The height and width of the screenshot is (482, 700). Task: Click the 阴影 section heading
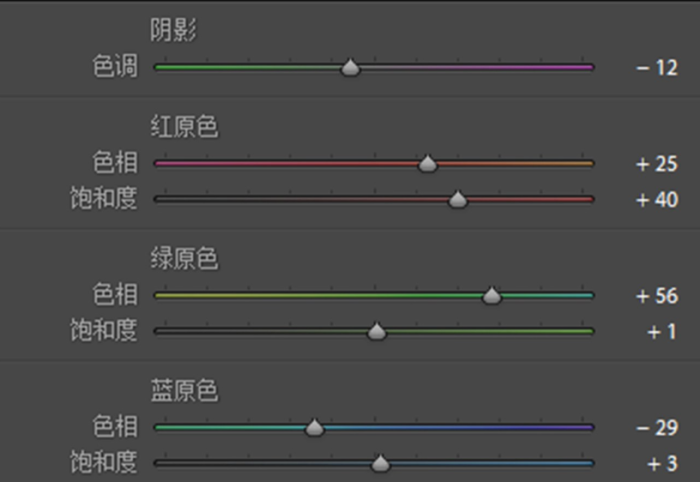click(x=172, y=31)
